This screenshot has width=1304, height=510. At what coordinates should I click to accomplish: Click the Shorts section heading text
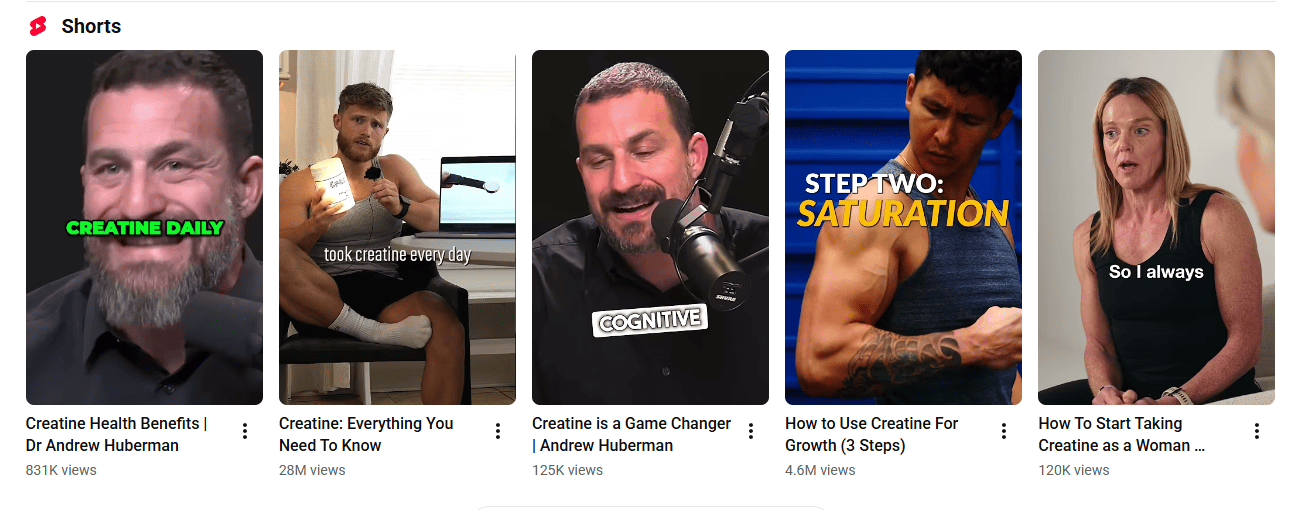(91, 26)
